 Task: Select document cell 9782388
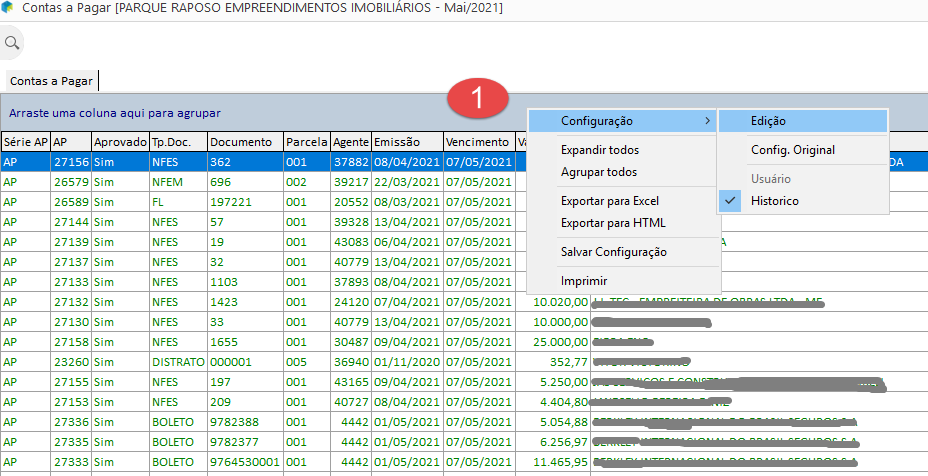click(246, 422)
